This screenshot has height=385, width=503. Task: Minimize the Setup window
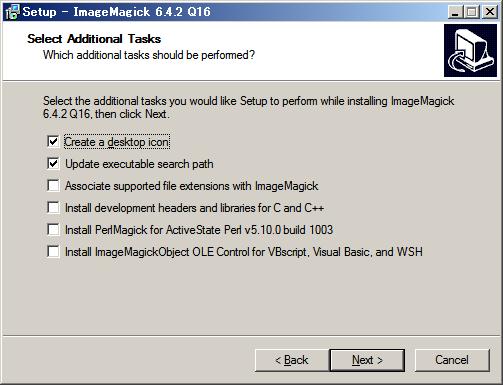pyautogui.click(x=455, y=12)
